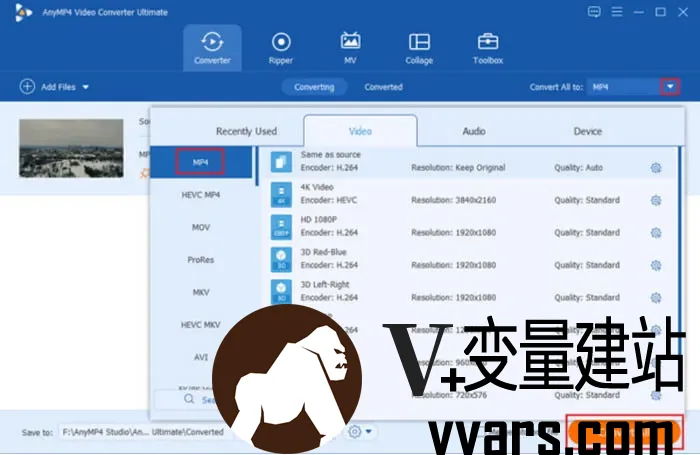Open settings gear for Same as source
Screen dimensions: 700x455
[656, 168]
